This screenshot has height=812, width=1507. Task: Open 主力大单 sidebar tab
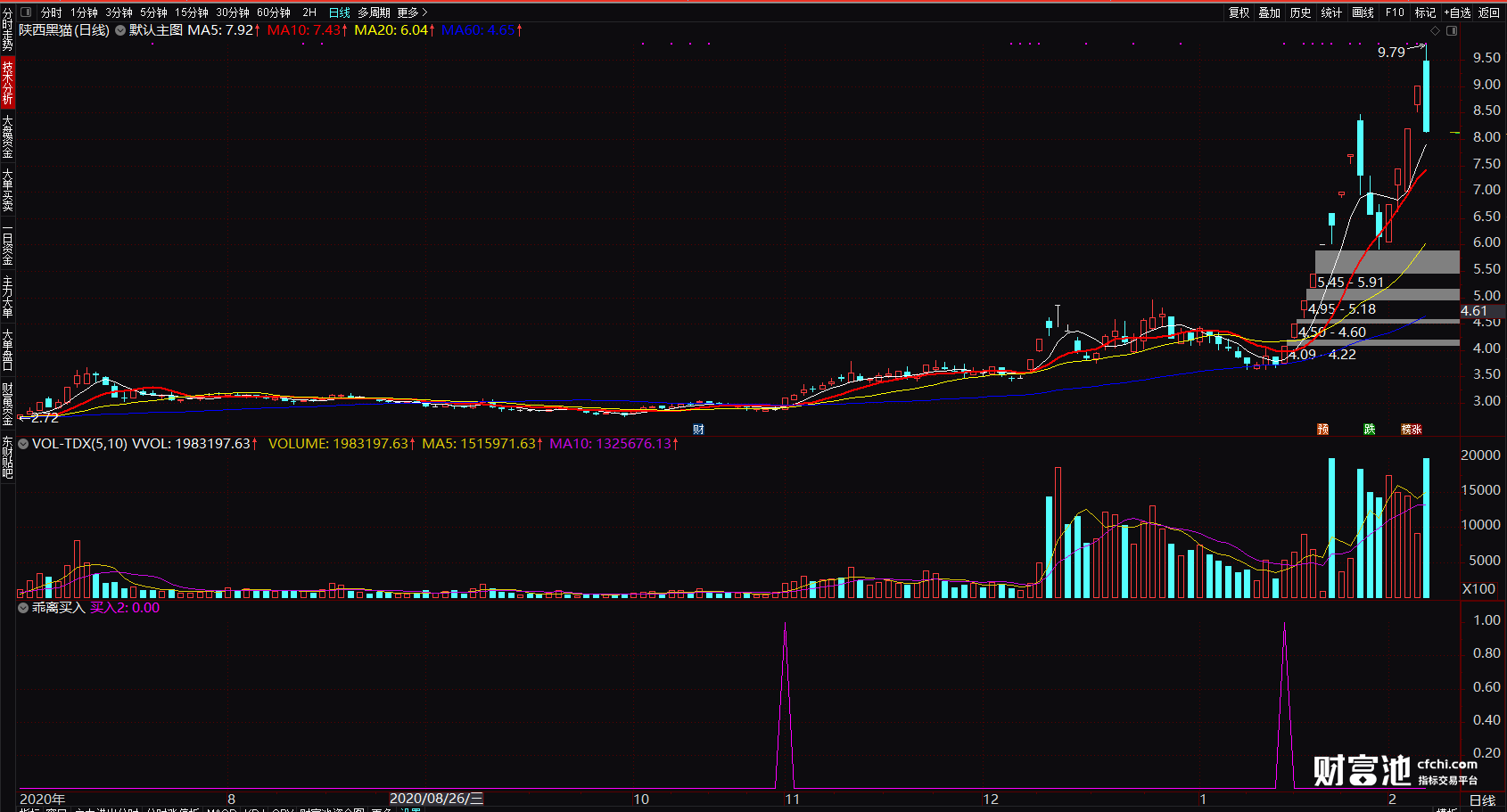(7, 297)
